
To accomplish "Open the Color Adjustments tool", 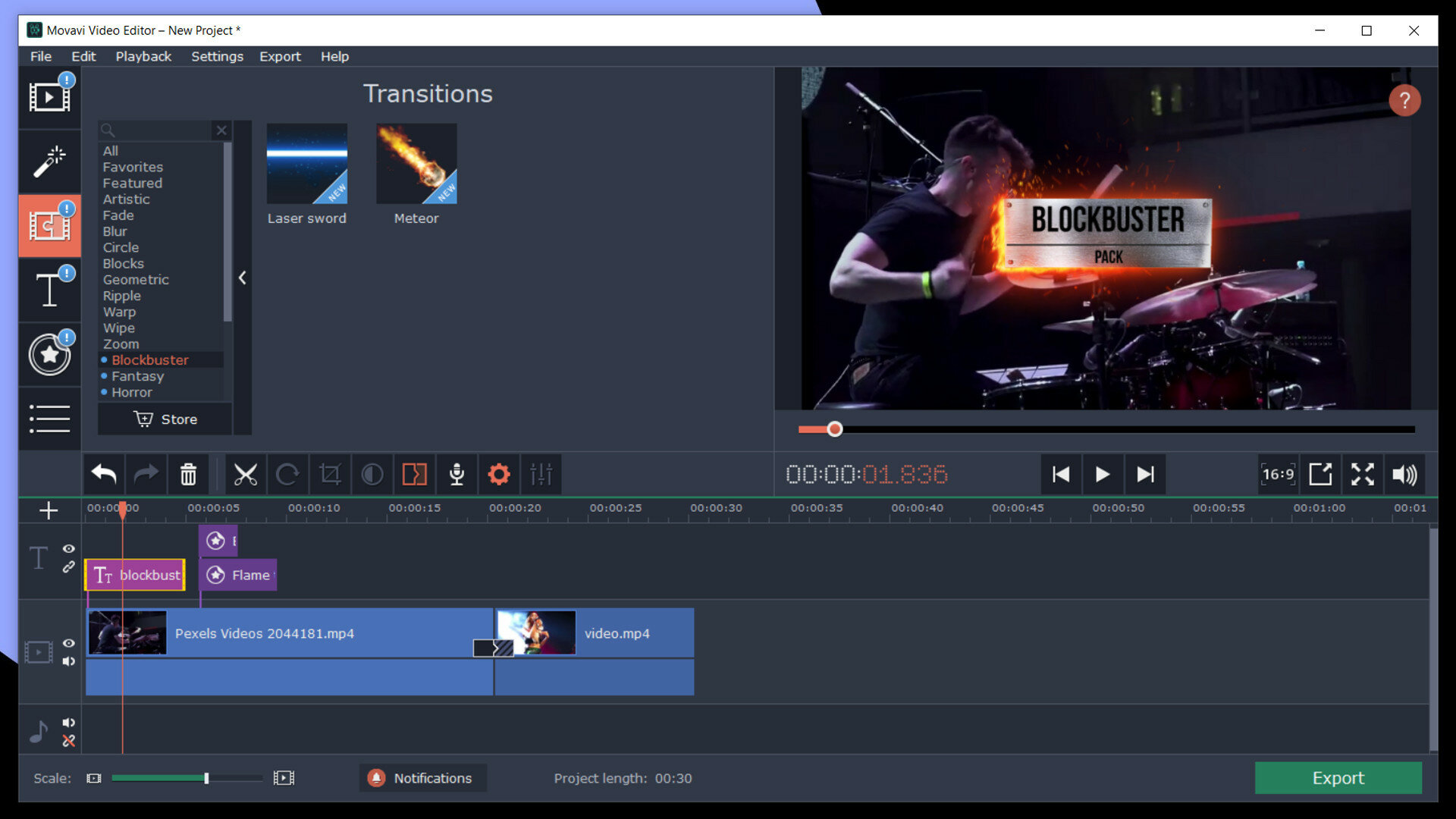I will point(372,474).
